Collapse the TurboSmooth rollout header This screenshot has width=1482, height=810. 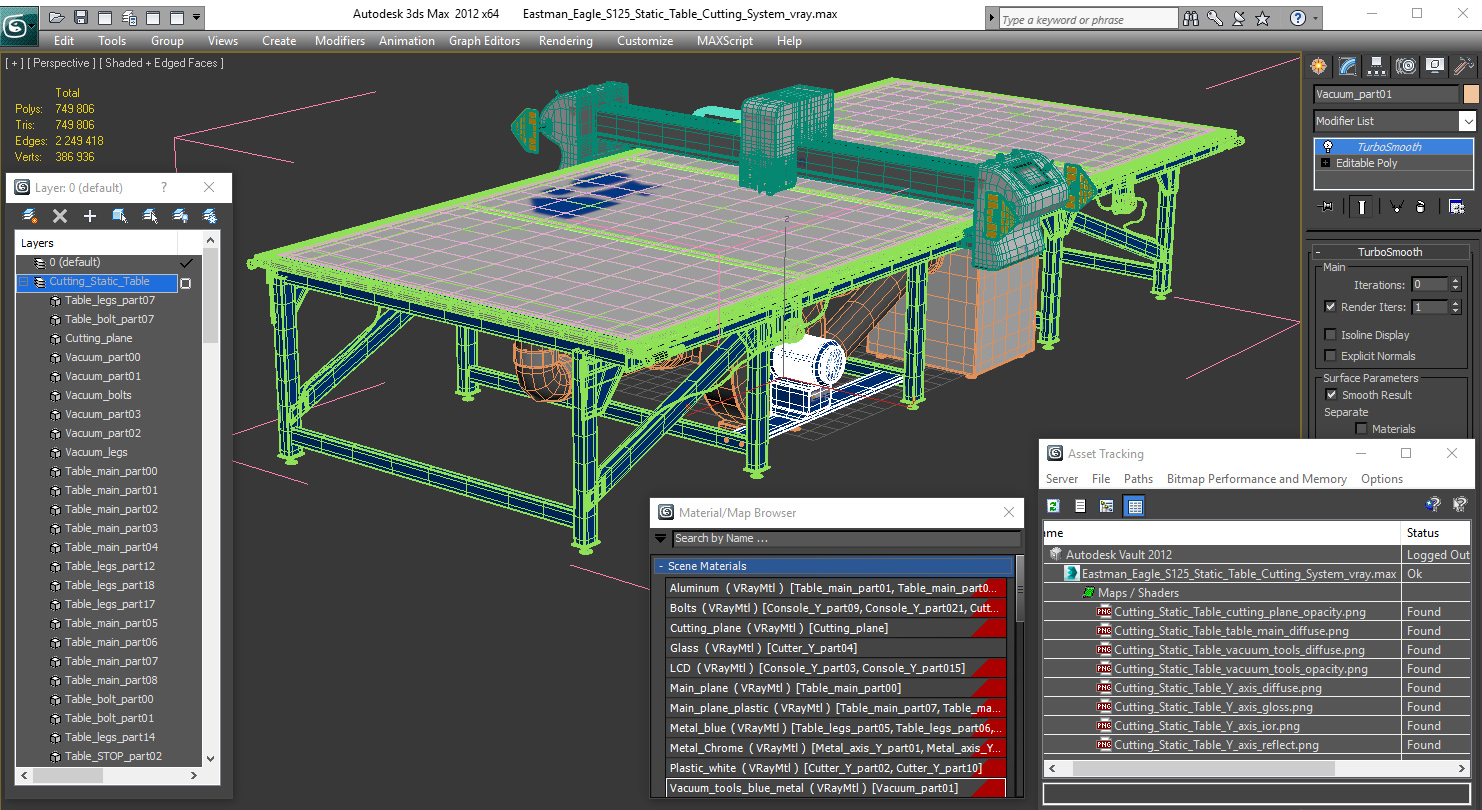(1390, 252)
